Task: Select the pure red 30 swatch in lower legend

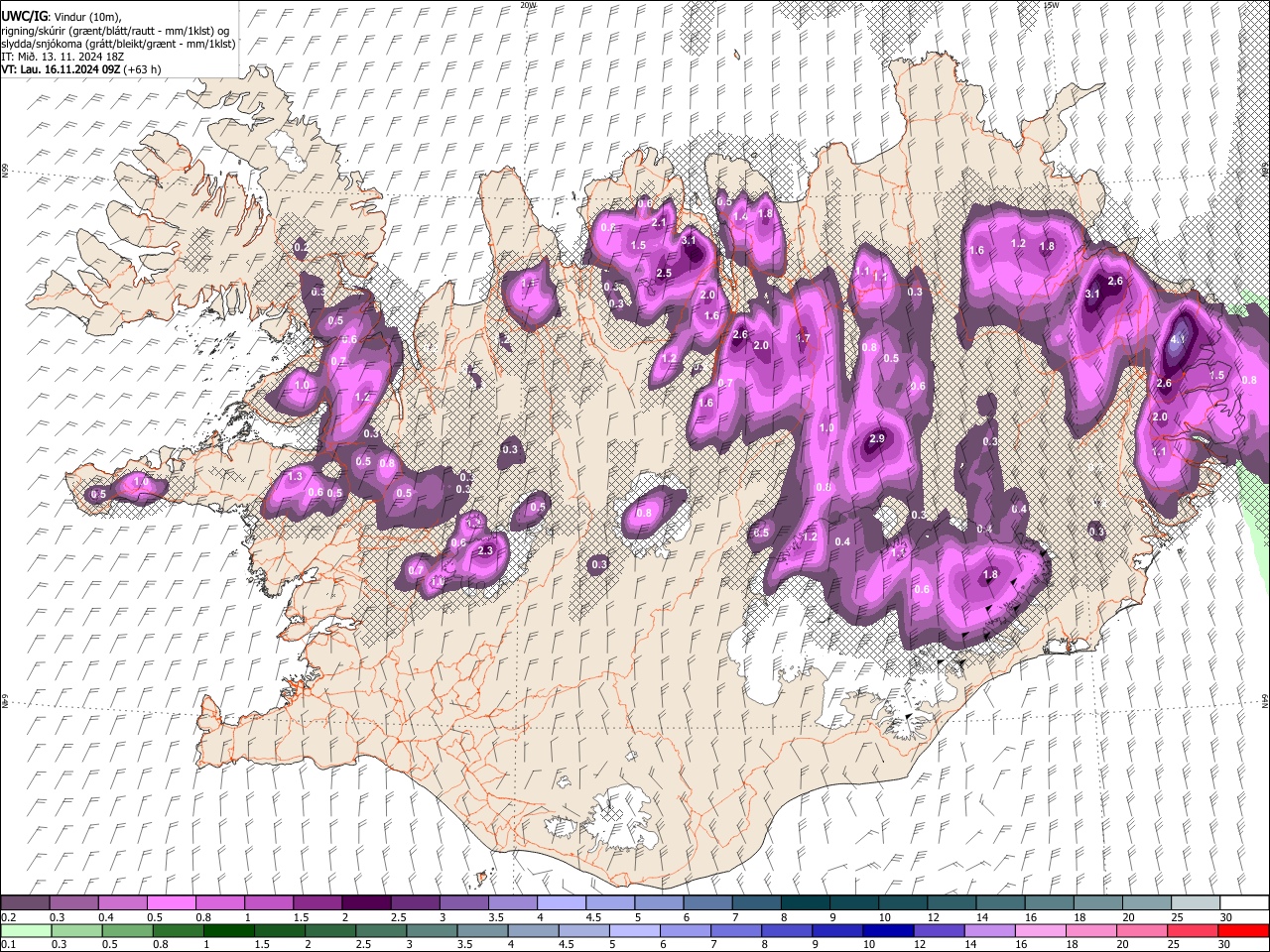Action: [1243, 930]
